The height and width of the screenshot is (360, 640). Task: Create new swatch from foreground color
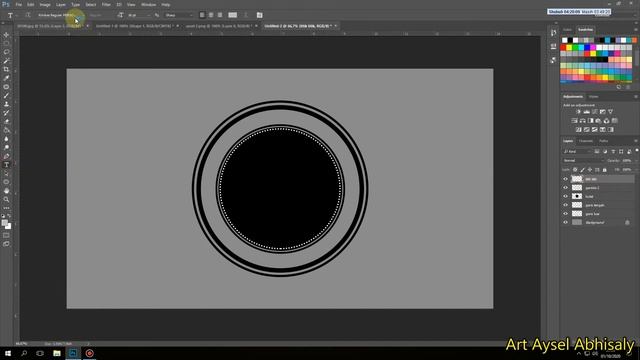click(619, 87)
